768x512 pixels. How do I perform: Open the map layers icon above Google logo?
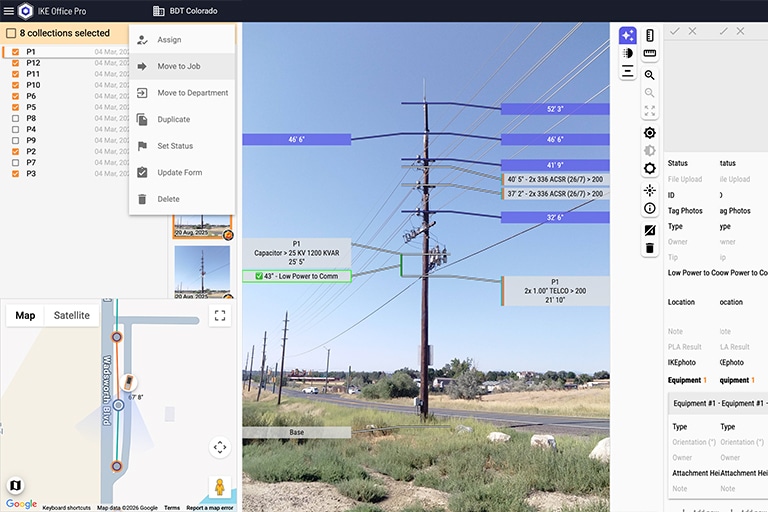point(15,485)
